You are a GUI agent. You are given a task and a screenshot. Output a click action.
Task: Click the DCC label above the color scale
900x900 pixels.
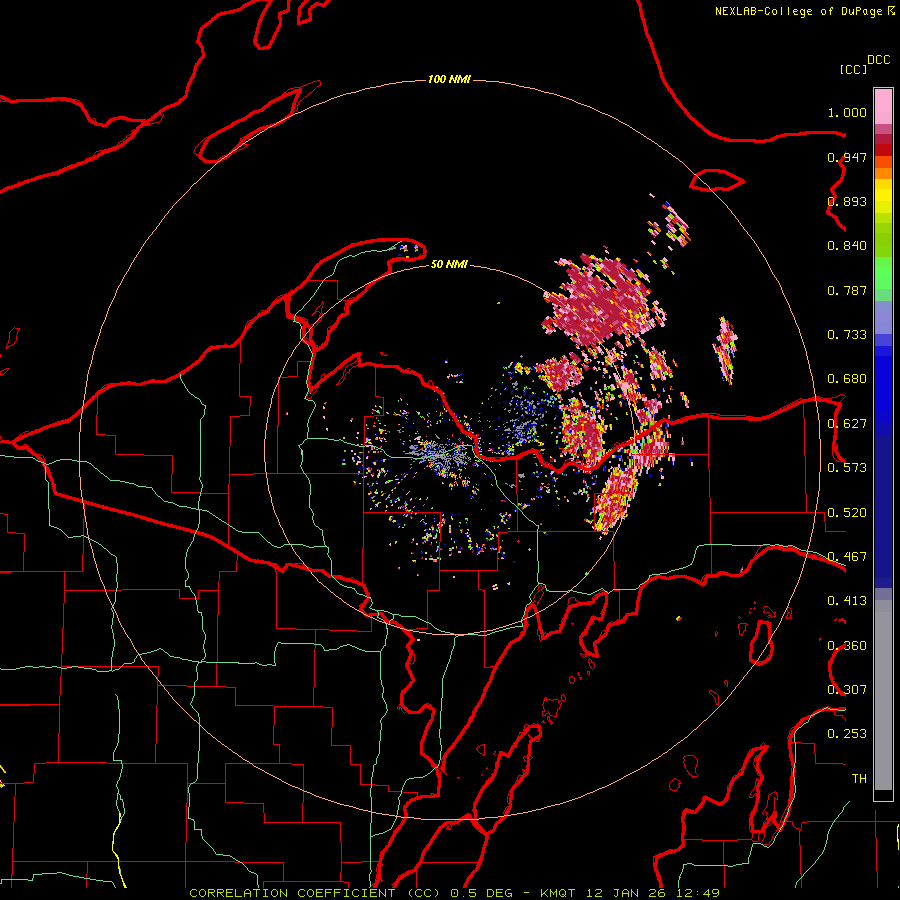[x=879, y=60]
